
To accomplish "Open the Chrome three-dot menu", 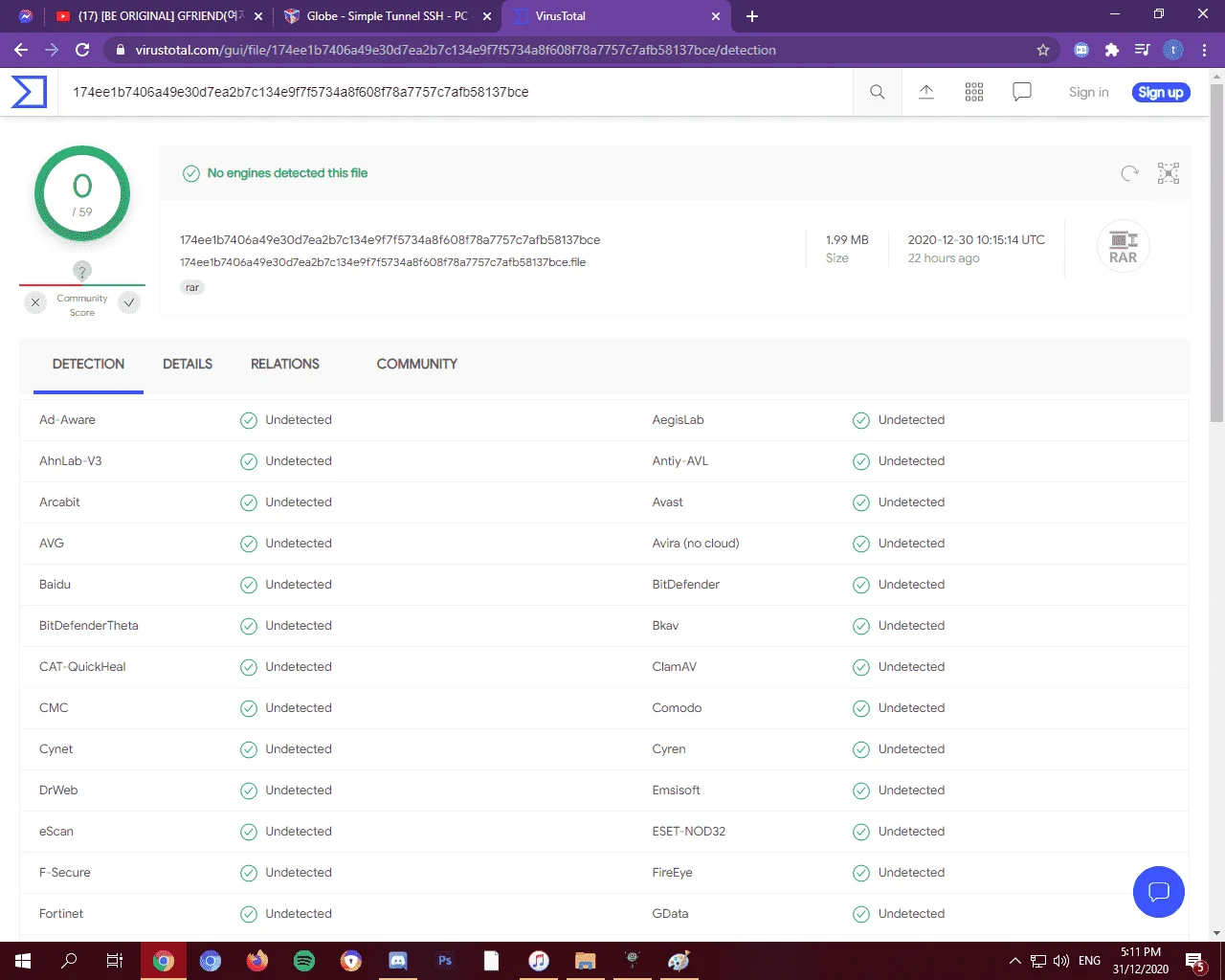I will 1204,50.
